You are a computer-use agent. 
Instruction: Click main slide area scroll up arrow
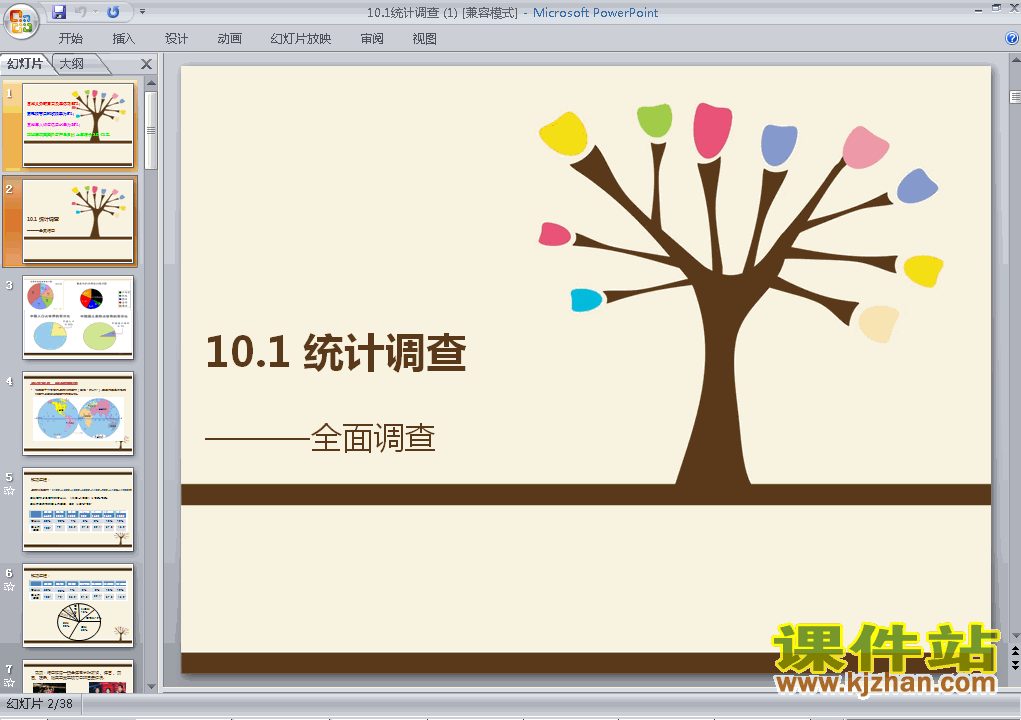point(1015,60)
